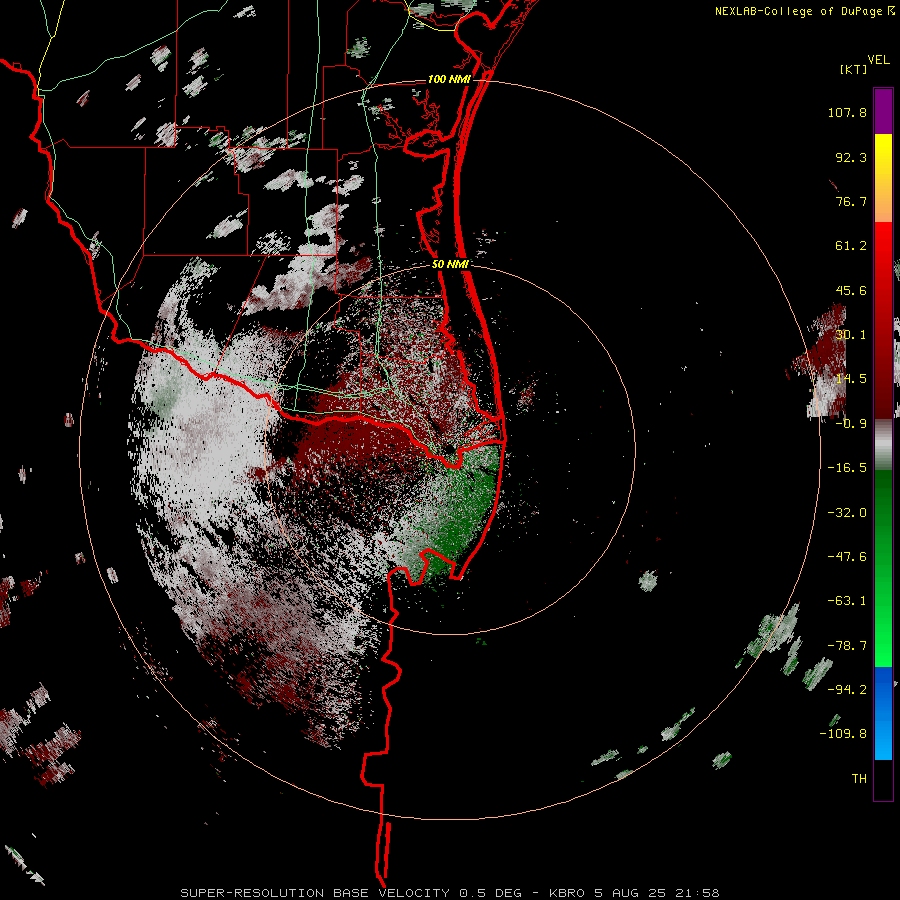
Task: Click the Super-Resolution Base Velocity caption
Action: tap(449, 893)
